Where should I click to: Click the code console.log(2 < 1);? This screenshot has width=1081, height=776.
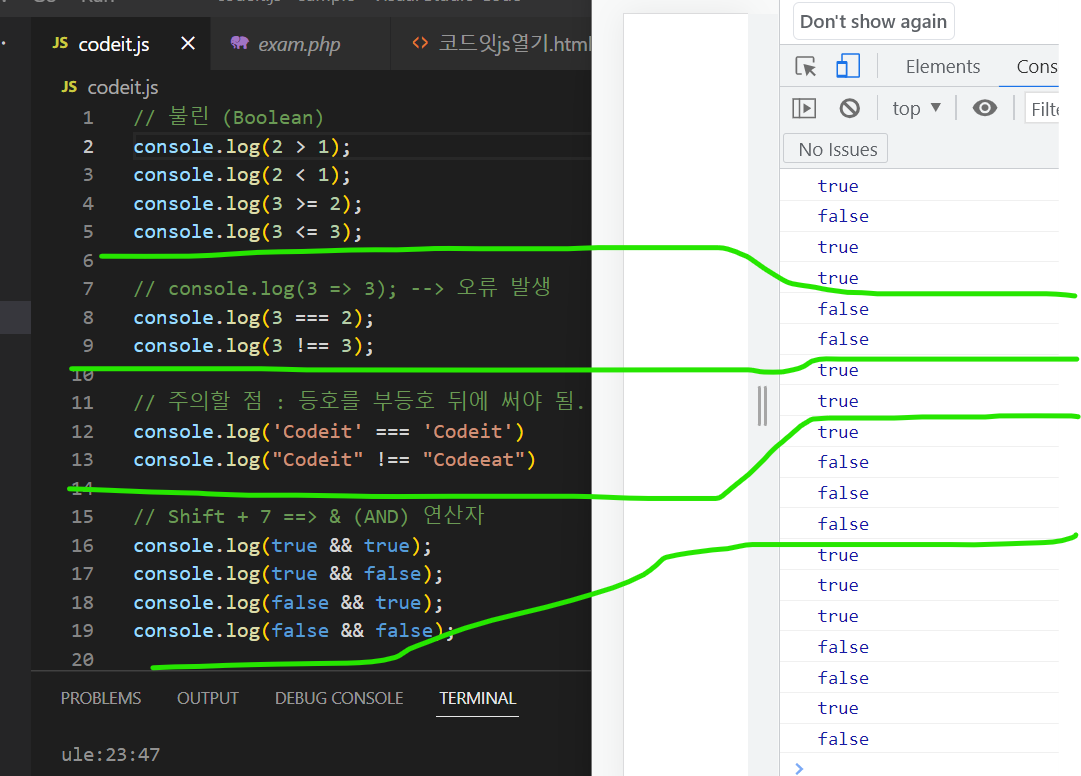[x=241, y=175]
